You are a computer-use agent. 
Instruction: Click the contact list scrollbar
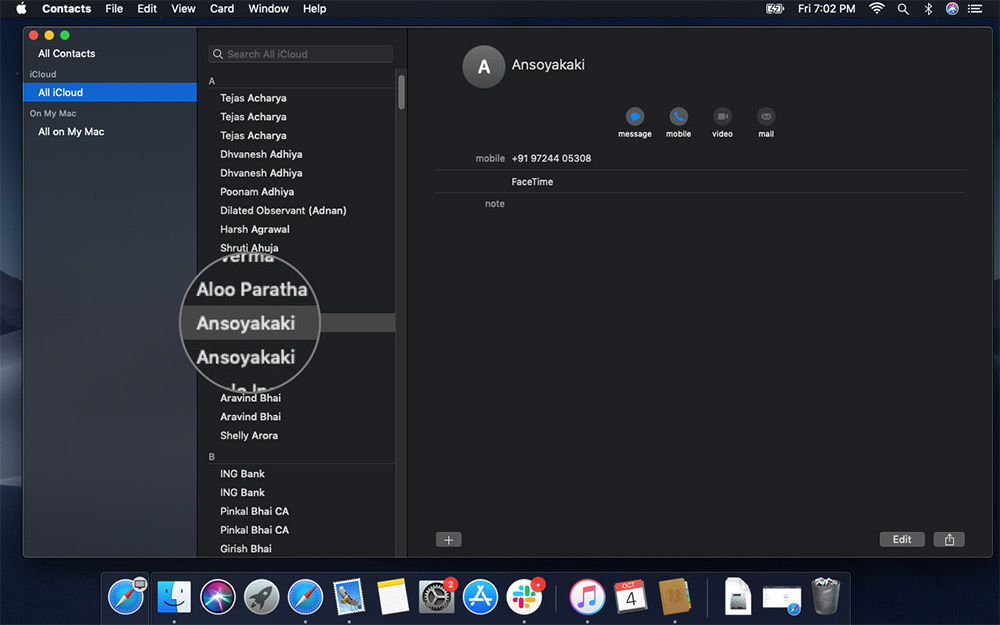pyautogui.click(x=402, y=90)
